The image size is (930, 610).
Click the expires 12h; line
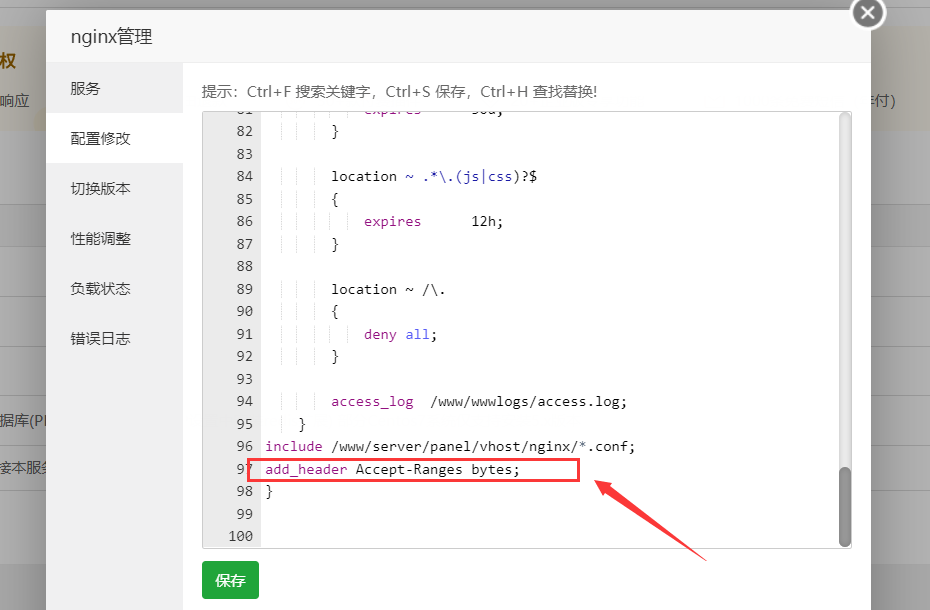433,221
